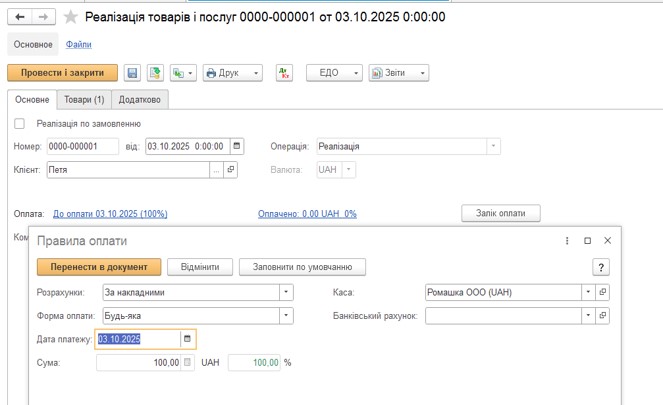Screen dimensions: 663x405
Task: Click help question mark button
Action: point(601,267)
